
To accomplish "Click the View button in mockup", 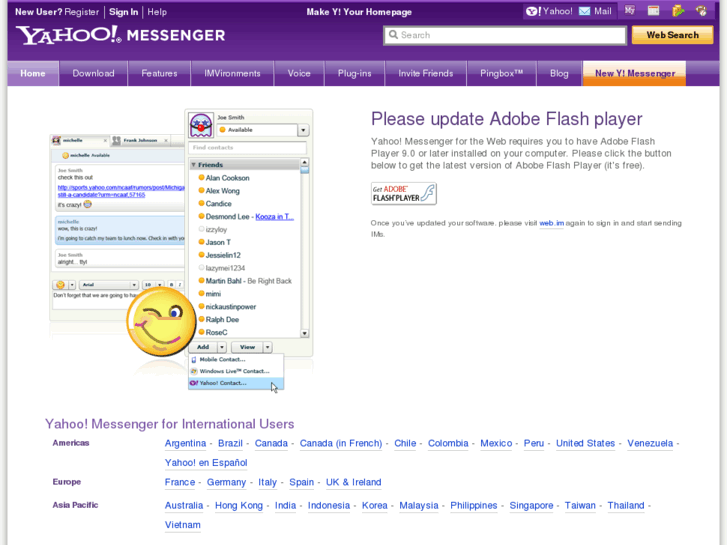I will pos(247,347).
